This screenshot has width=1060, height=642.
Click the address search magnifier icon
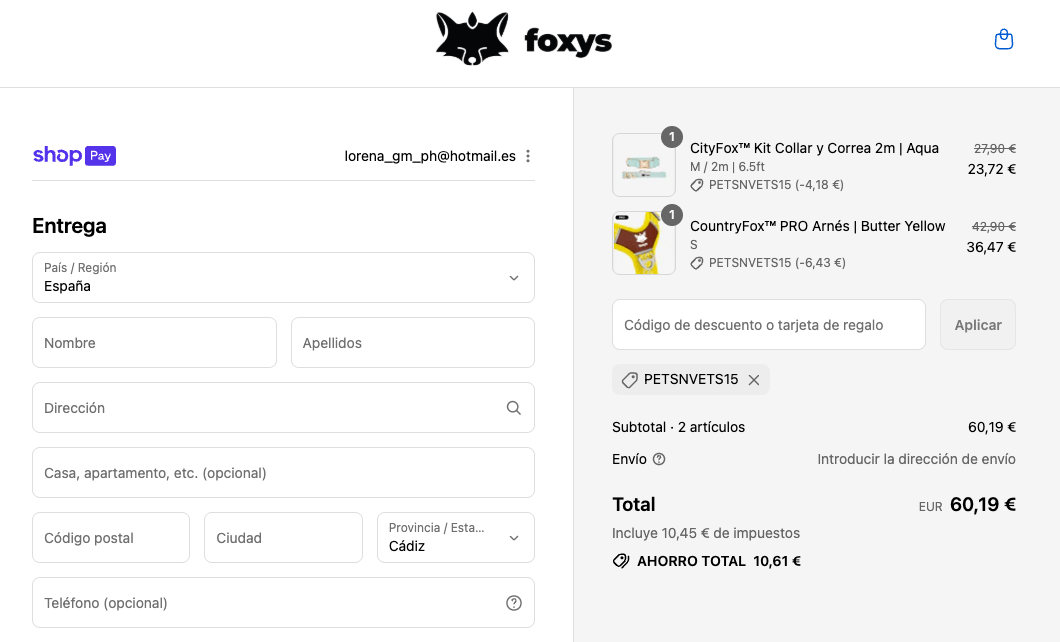point(514,408)
